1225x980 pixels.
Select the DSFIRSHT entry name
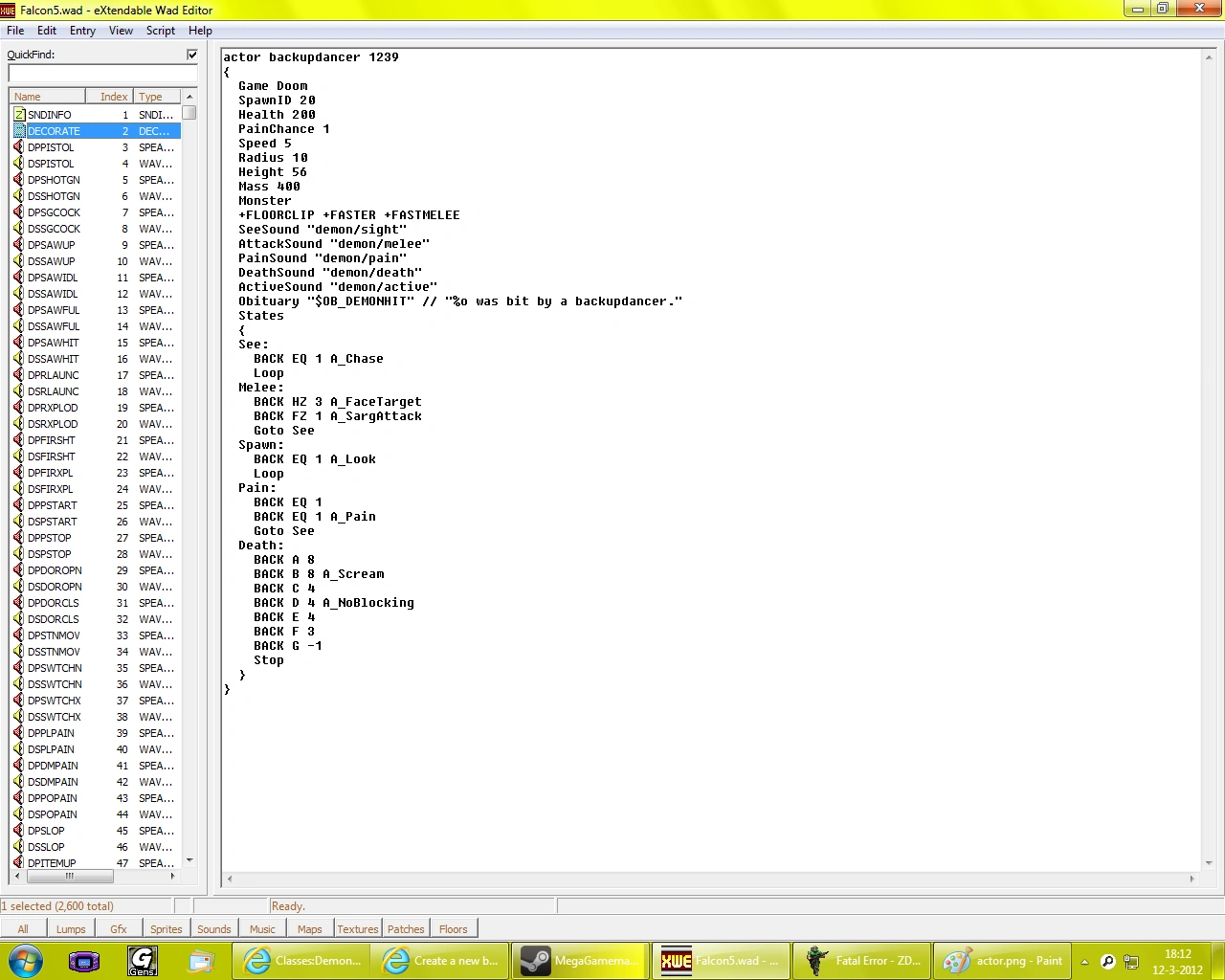tap(52, 457)
